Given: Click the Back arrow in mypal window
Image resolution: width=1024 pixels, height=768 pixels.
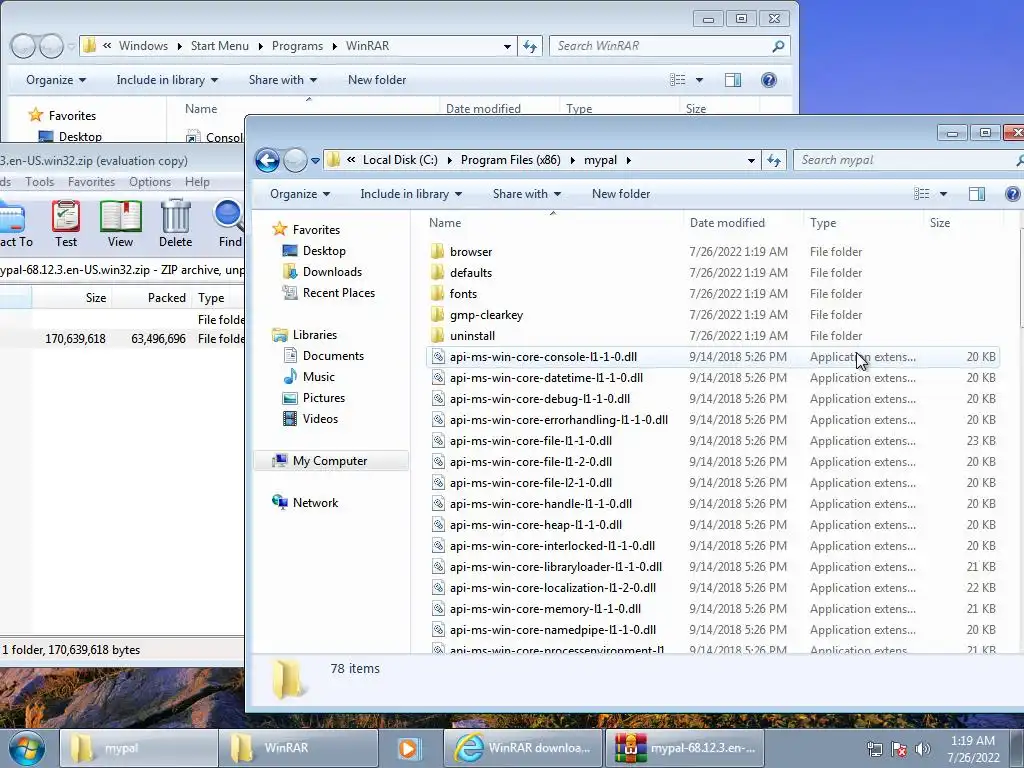Looking at the screenshot, I should [267, 160].
